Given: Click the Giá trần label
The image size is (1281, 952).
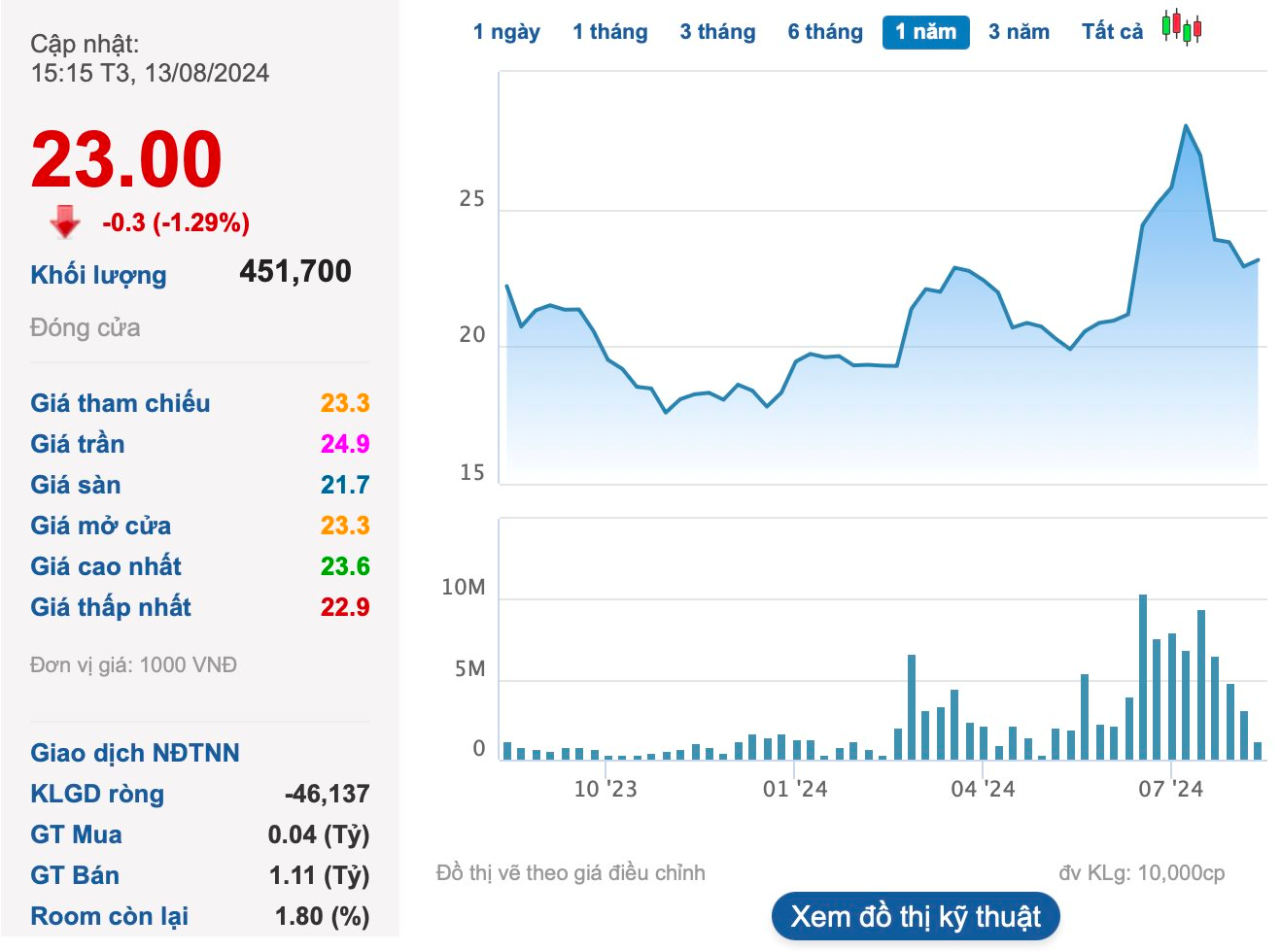Looking at the screenshot, I should [x=78, y=444].
